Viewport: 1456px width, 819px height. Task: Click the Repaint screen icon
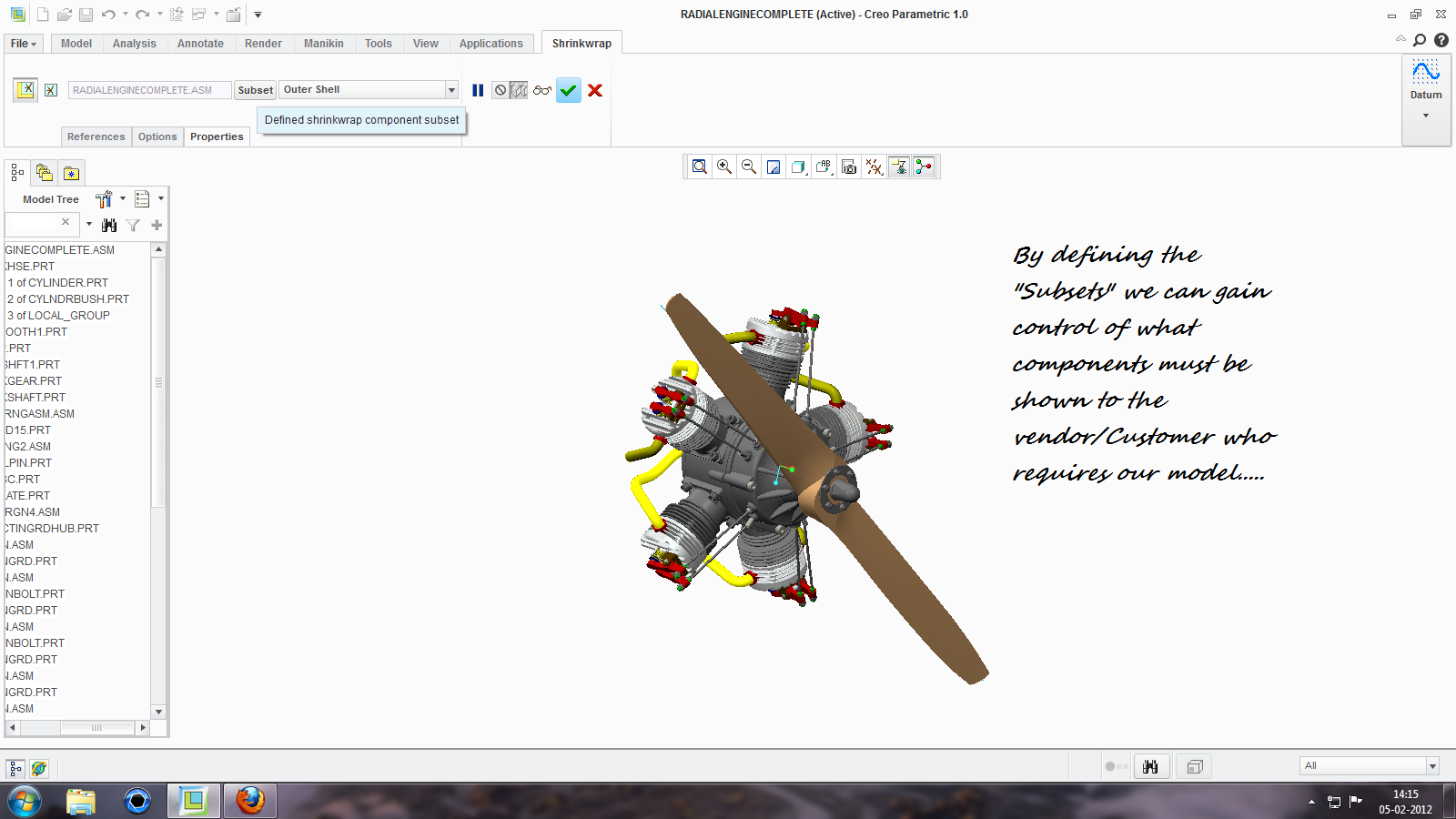pos(773,167)
